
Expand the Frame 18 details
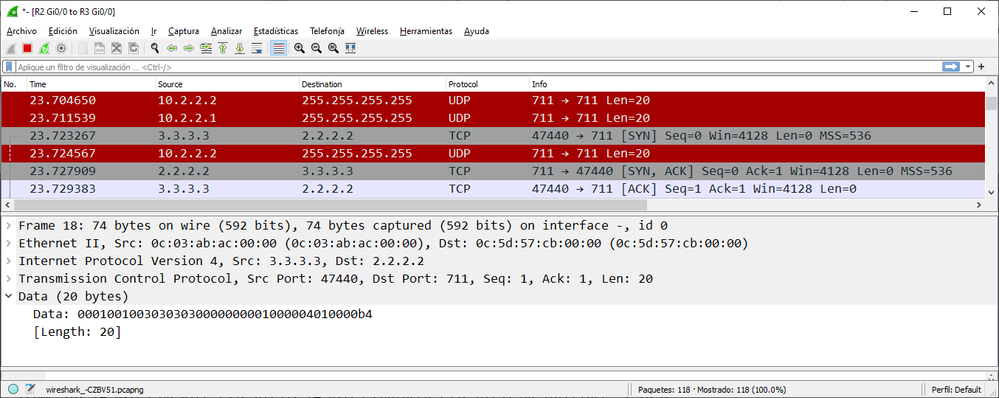click(x=8, y=225)
